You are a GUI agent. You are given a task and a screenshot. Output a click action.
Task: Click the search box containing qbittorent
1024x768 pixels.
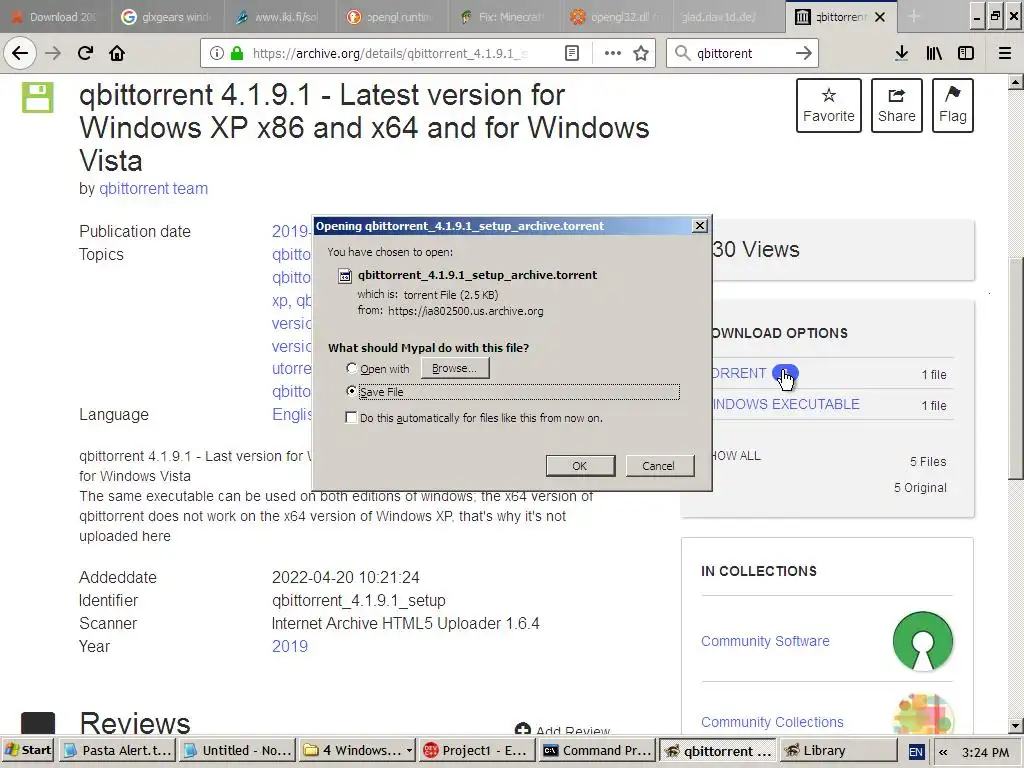pyautogui.click(x=742, y=53)
